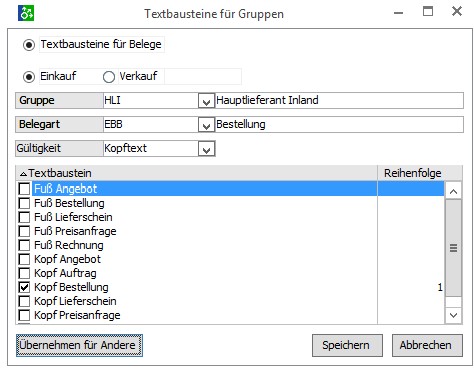Click the green application icon in title bar
The width and height of the screenshot is (474, 372).
(x=26, y=13)
